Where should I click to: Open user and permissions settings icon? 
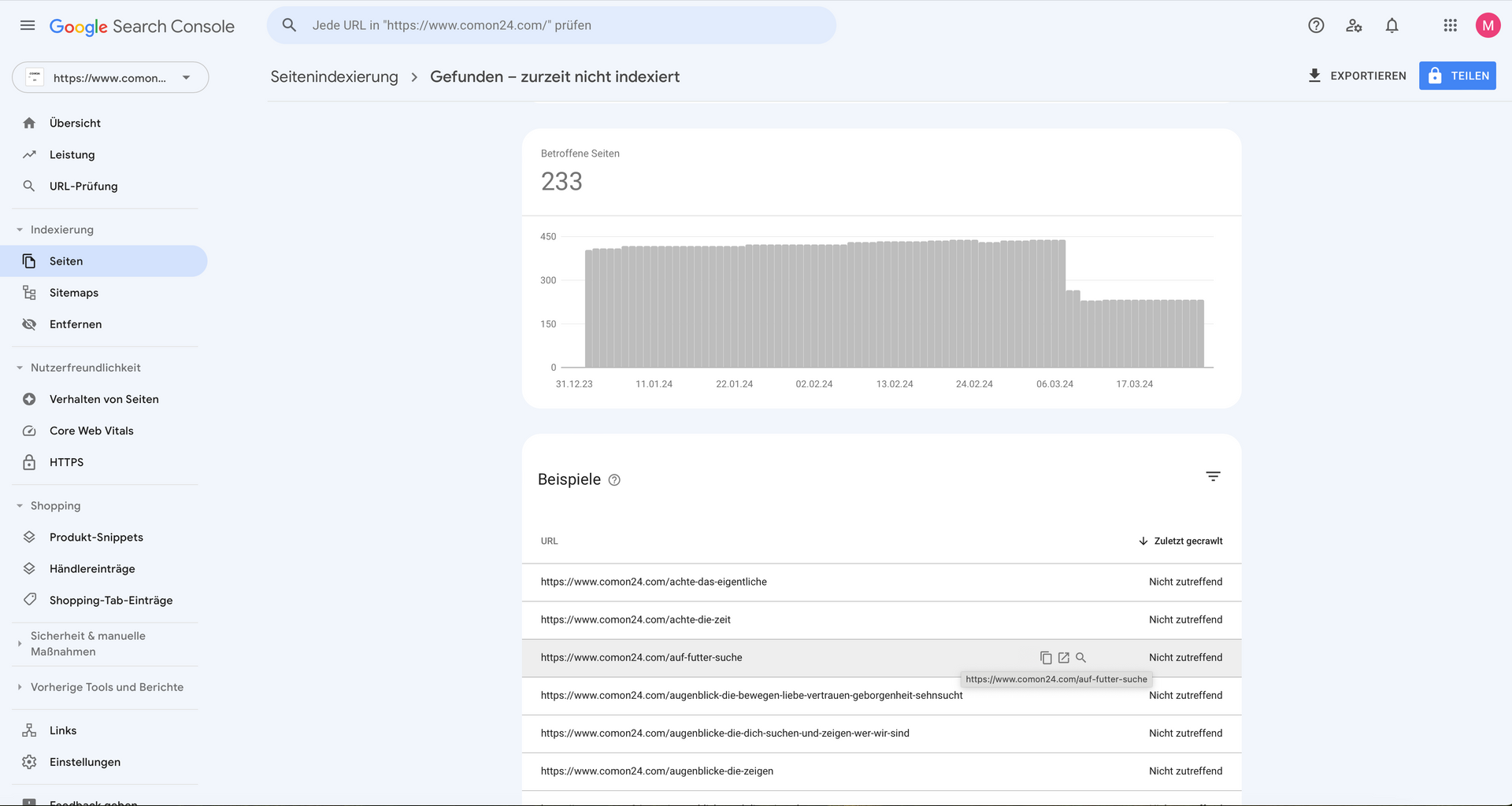coord(1354,25)
